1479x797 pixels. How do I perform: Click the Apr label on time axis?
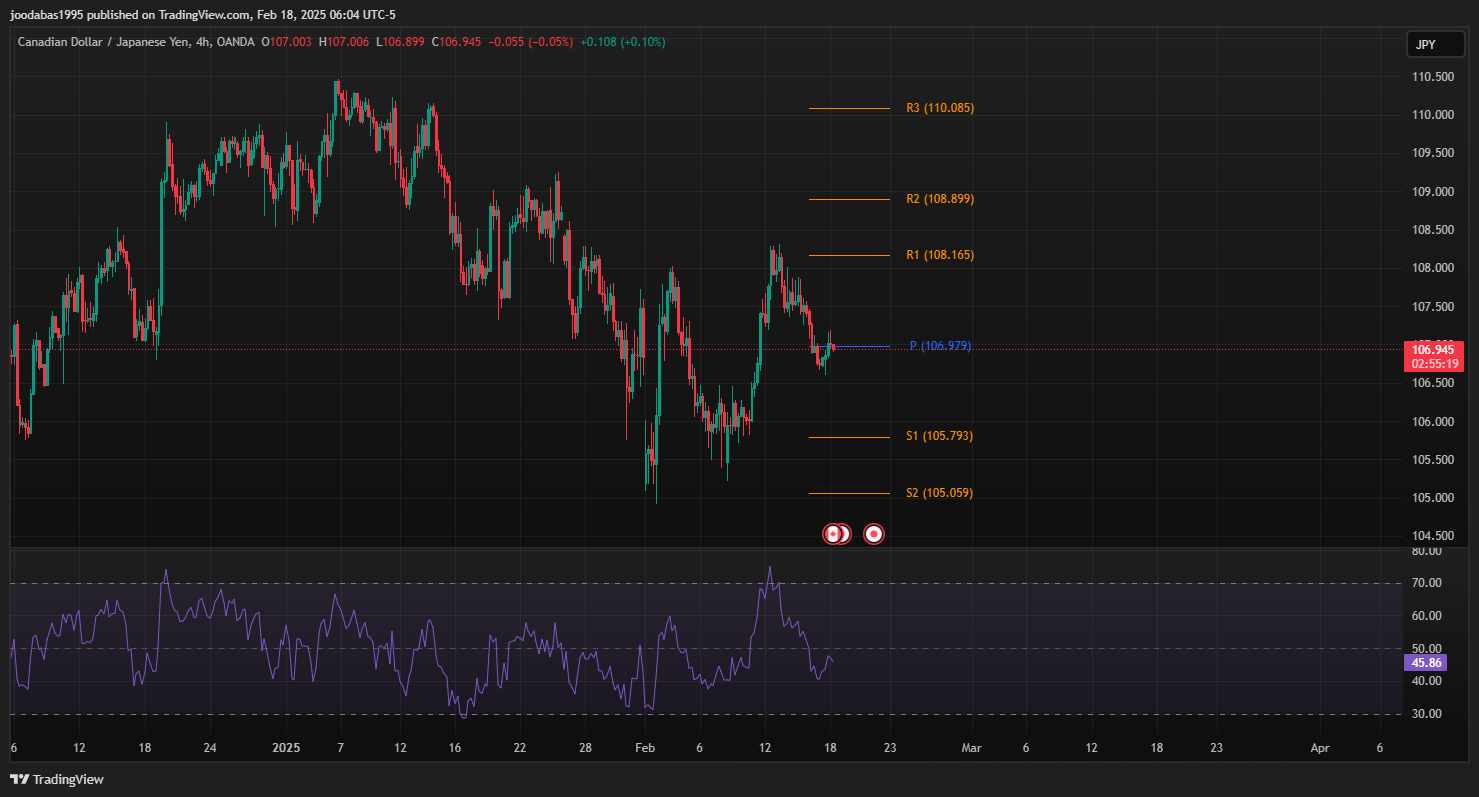coord(1320,748)
